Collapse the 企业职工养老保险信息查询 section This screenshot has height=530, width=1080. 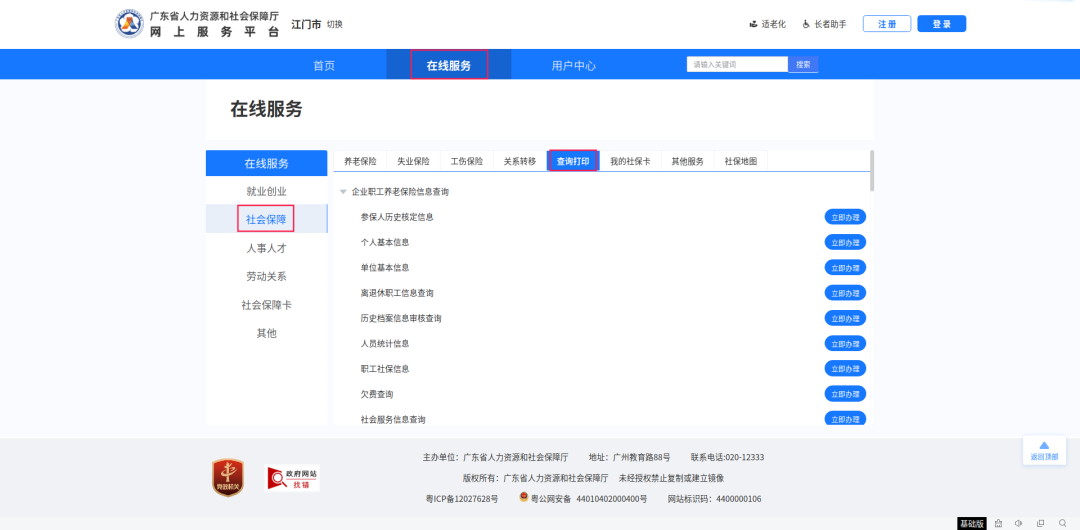pos(343,191)
